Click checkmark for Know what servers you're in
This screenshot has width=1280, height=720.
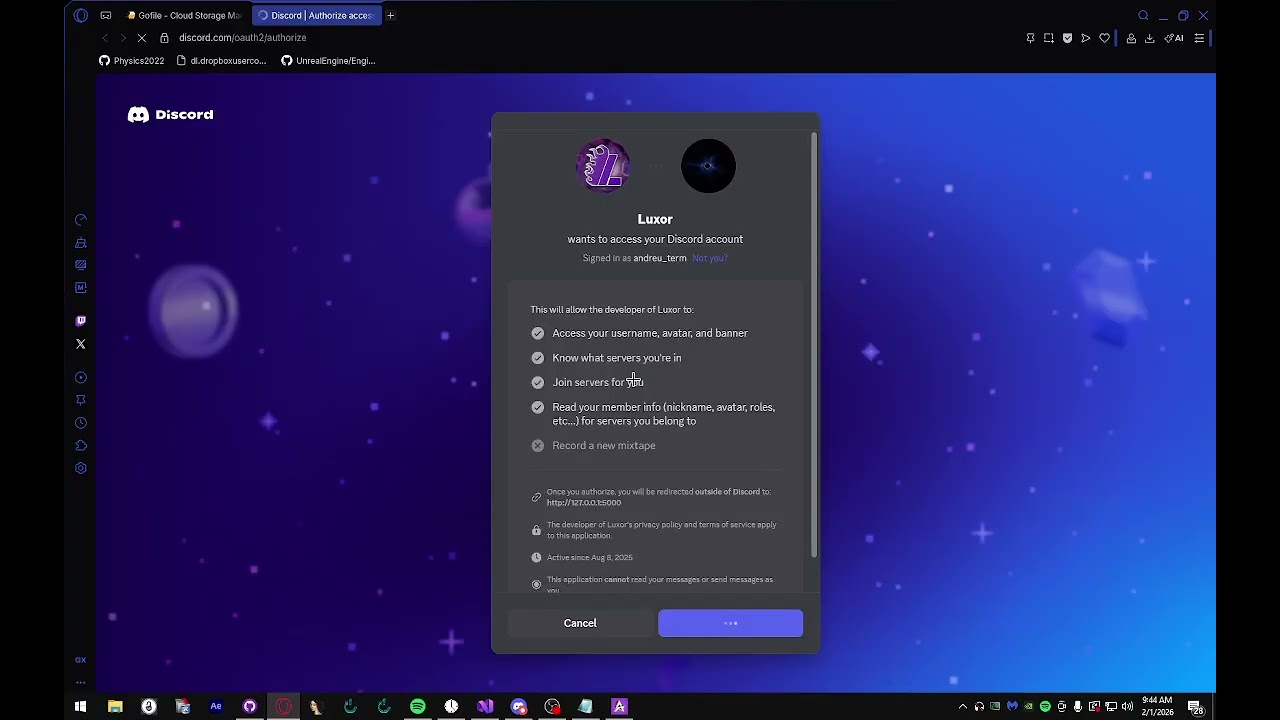[538, 358]
